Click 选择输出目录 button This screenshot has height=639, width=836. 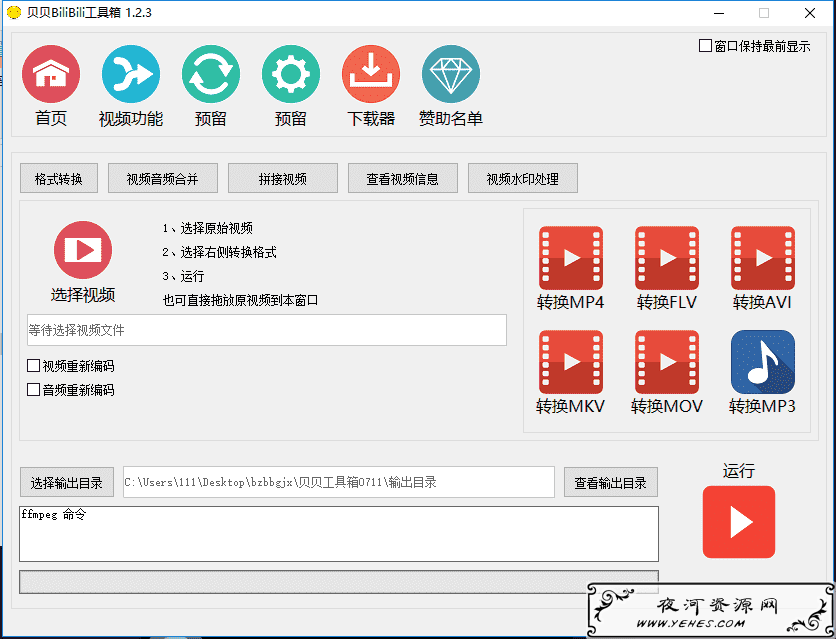coord(67,482)
